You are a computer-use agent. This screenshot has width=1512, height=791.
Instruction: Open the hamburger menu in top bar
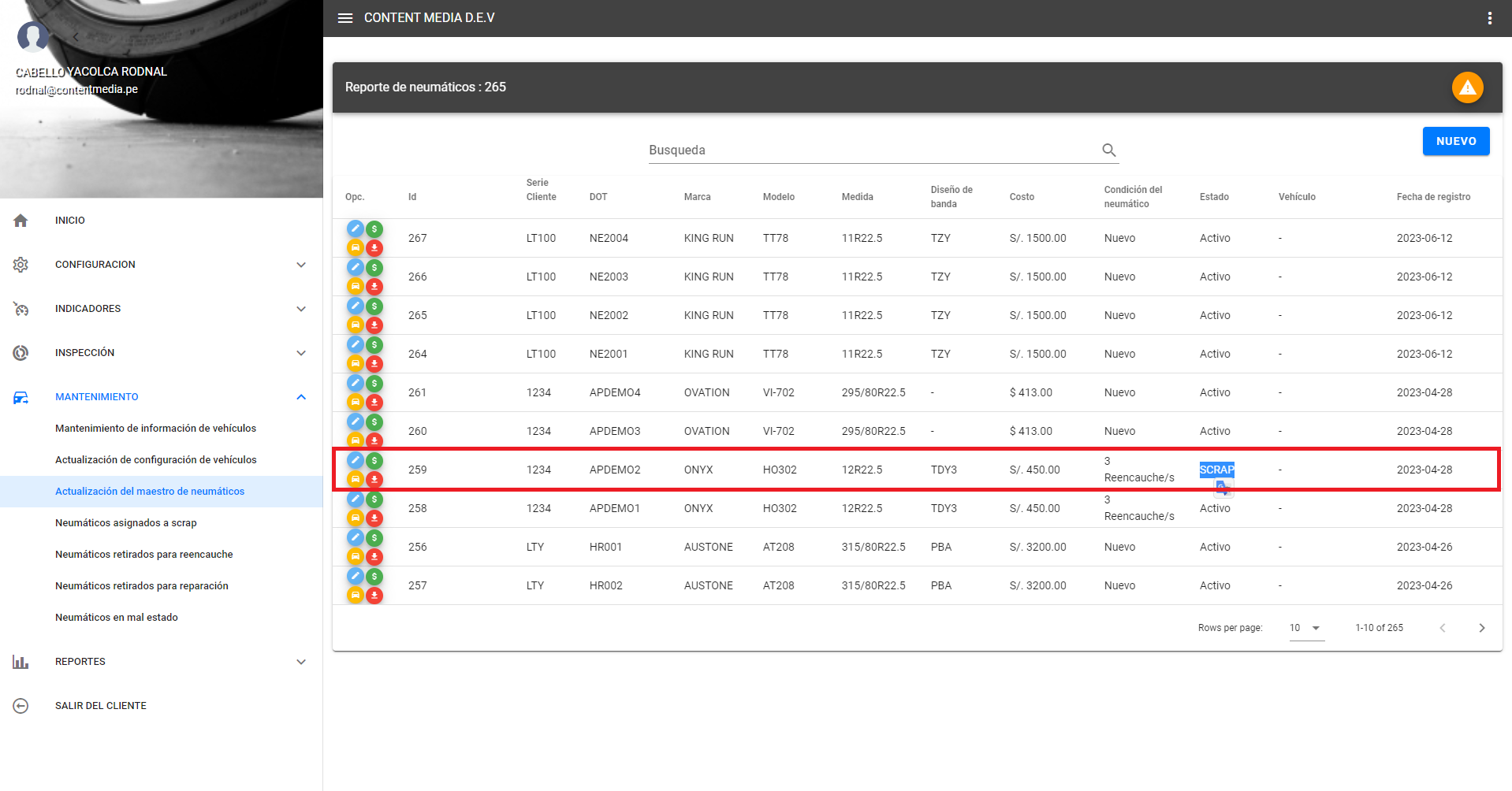point(345,18)
